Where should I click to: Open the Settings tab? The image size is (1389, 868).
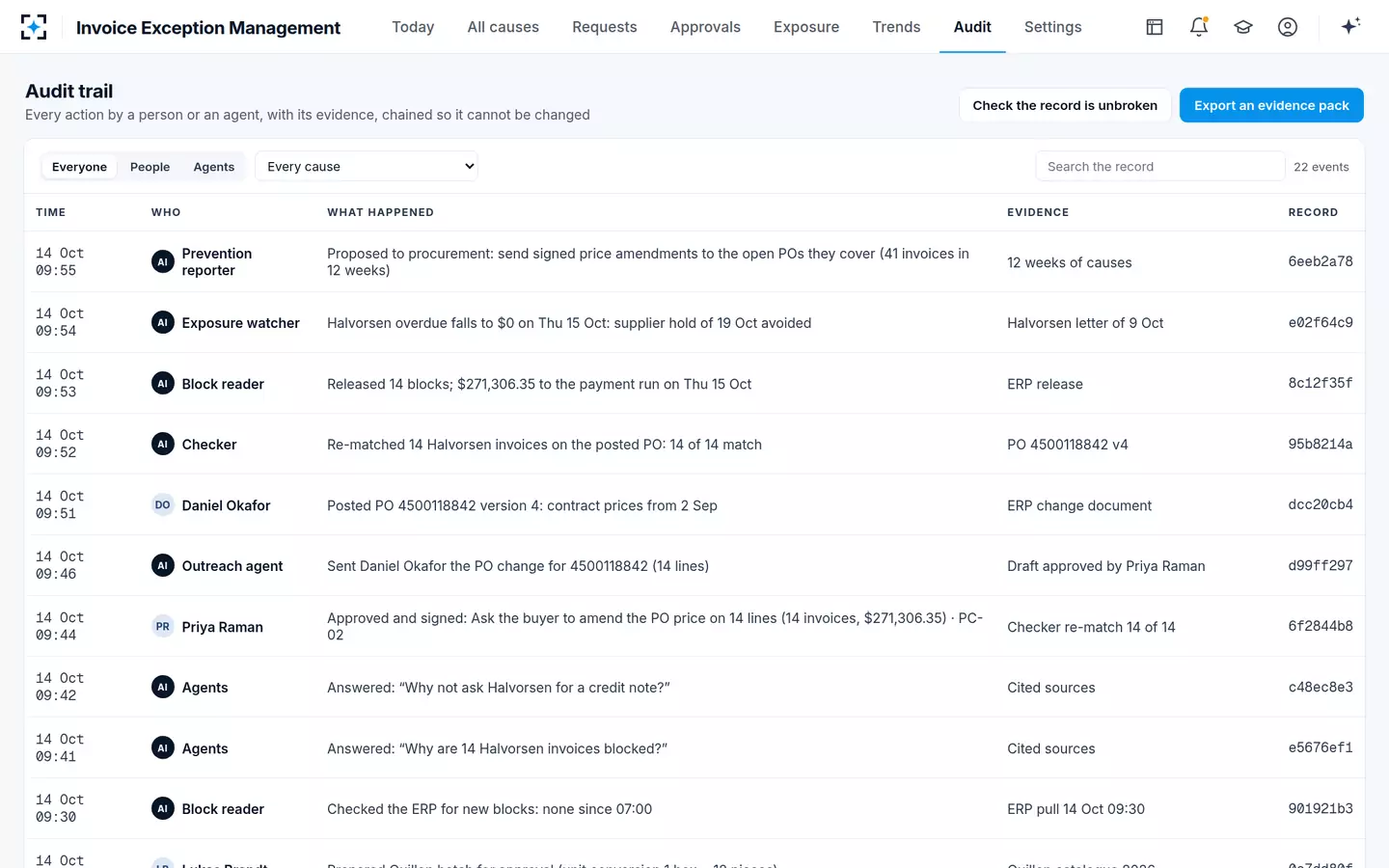[1052, 27]
